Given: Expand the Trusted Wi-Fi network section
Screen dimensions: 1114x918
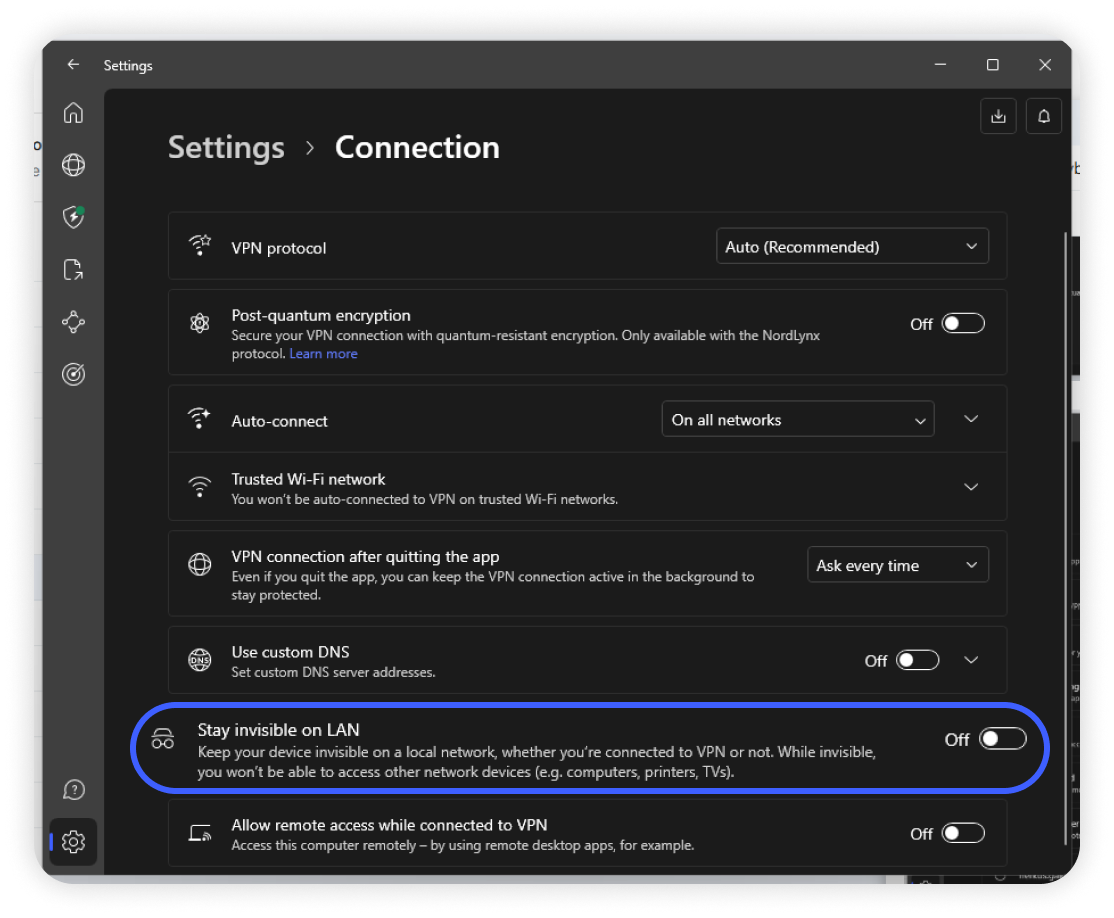Looking at the screenshot, I should [970, 487].
